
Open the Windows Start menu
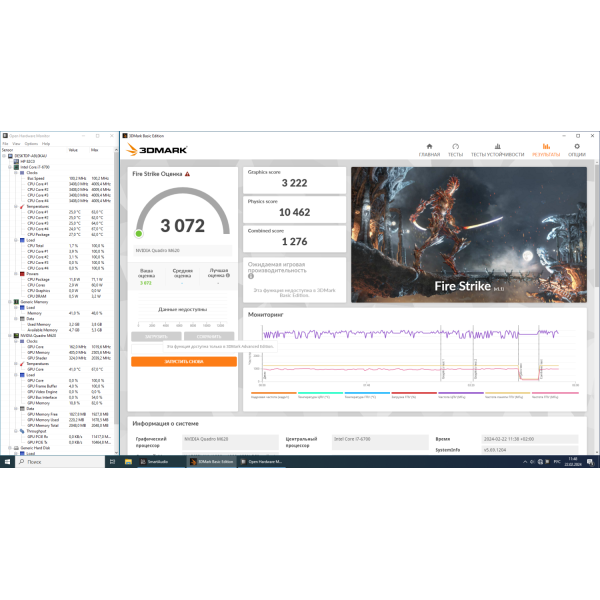pos(7,462)
